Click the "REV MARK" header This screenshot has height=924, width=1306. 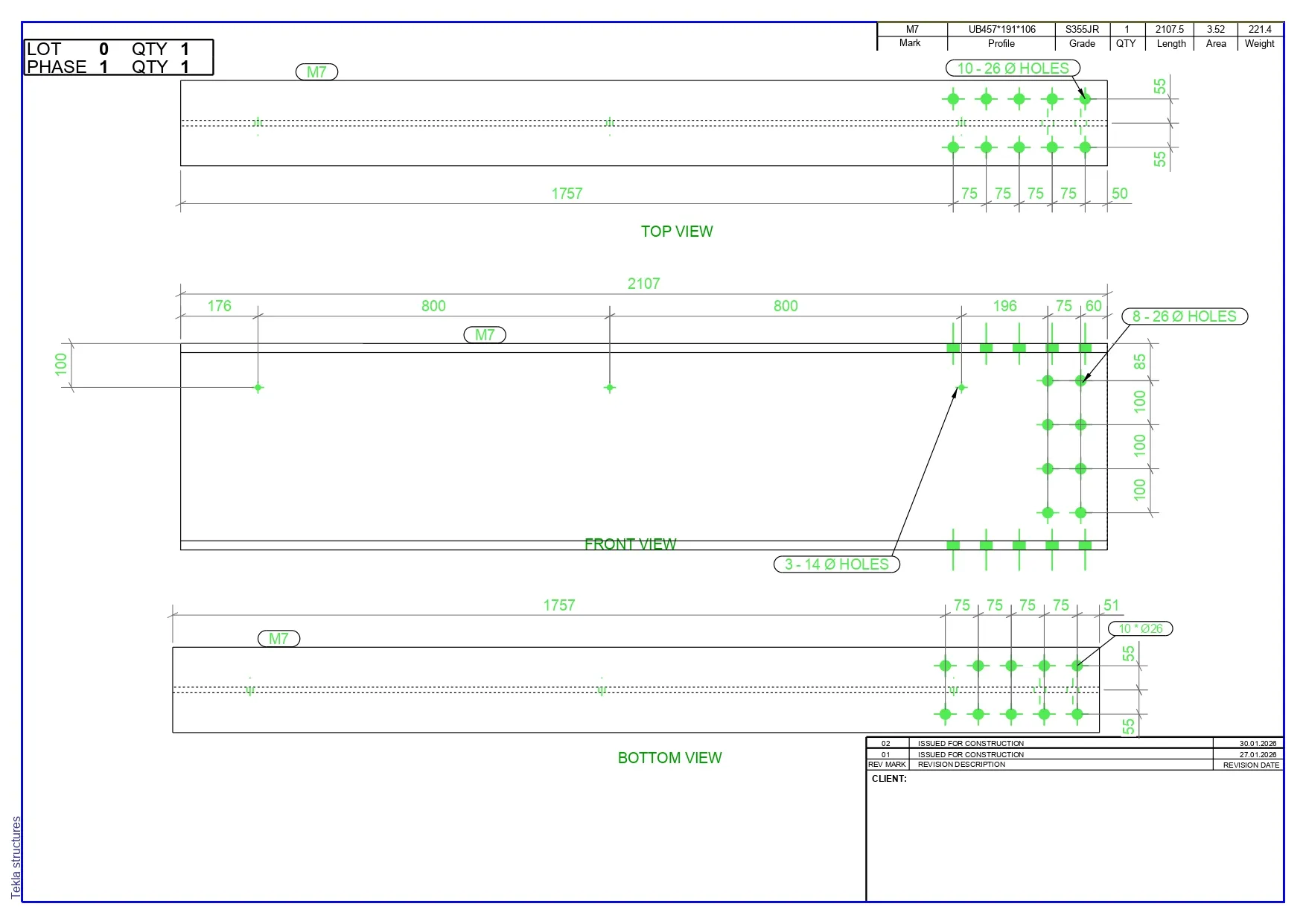pyautogui.click(x=887, y=765)
